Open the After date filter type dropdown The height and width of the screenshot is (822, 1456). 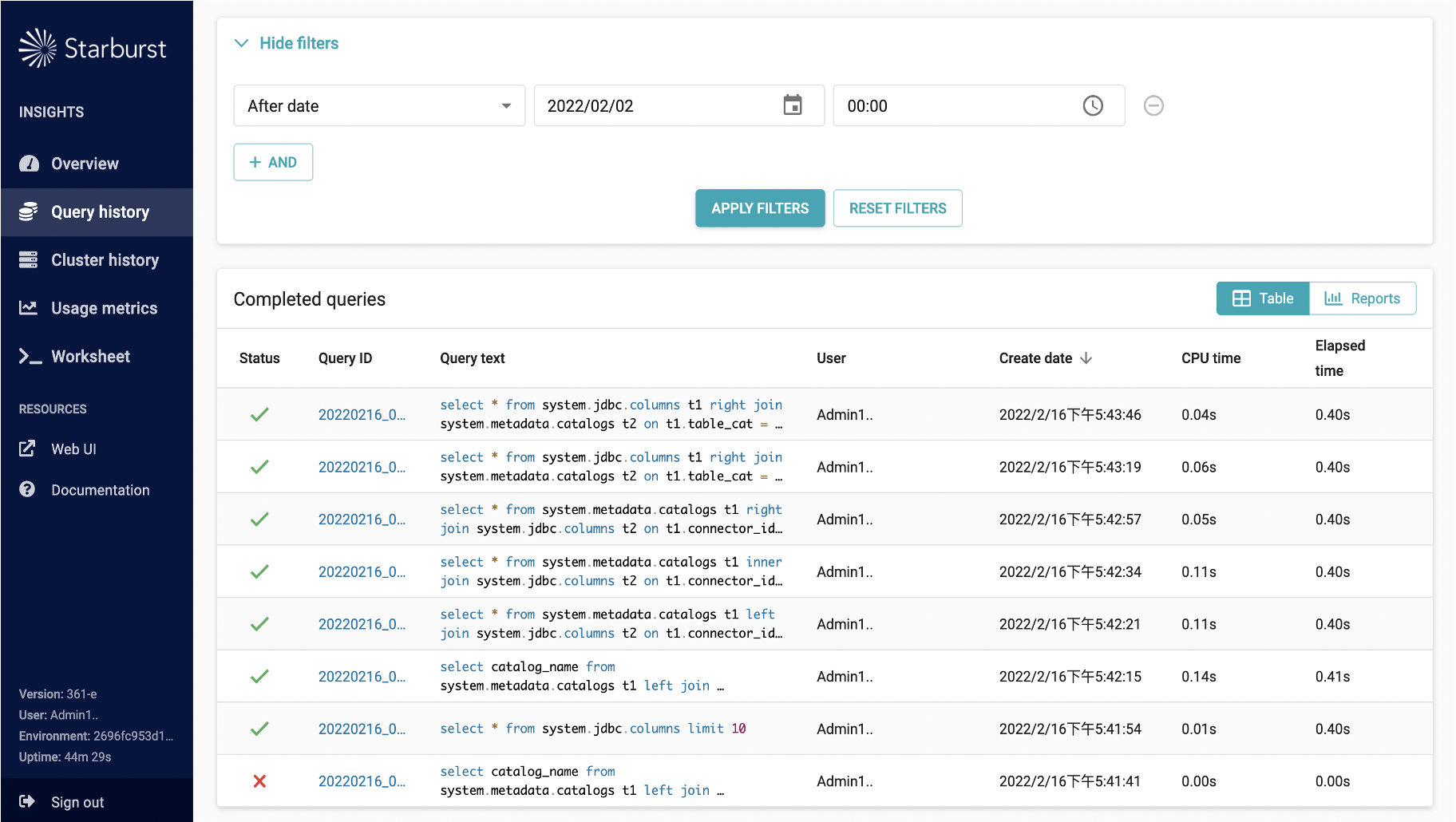pyautogui.click(x=379, y=105)
